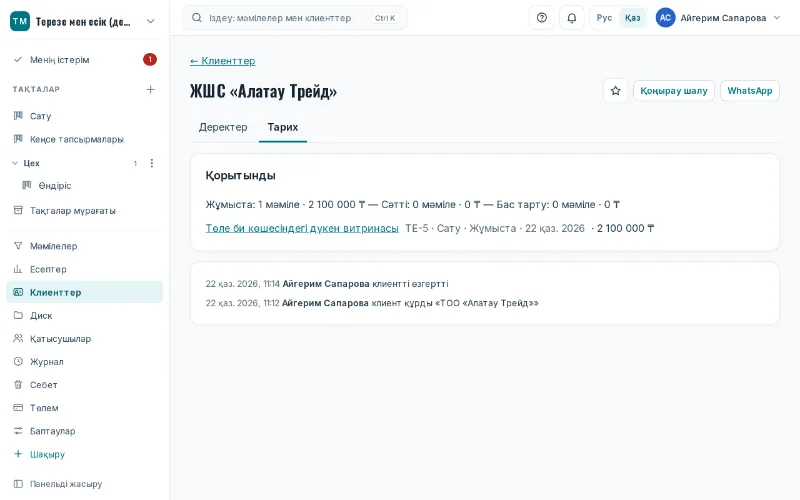
Task: Collapse the Цех board group
Action: (x=15, y=163)
